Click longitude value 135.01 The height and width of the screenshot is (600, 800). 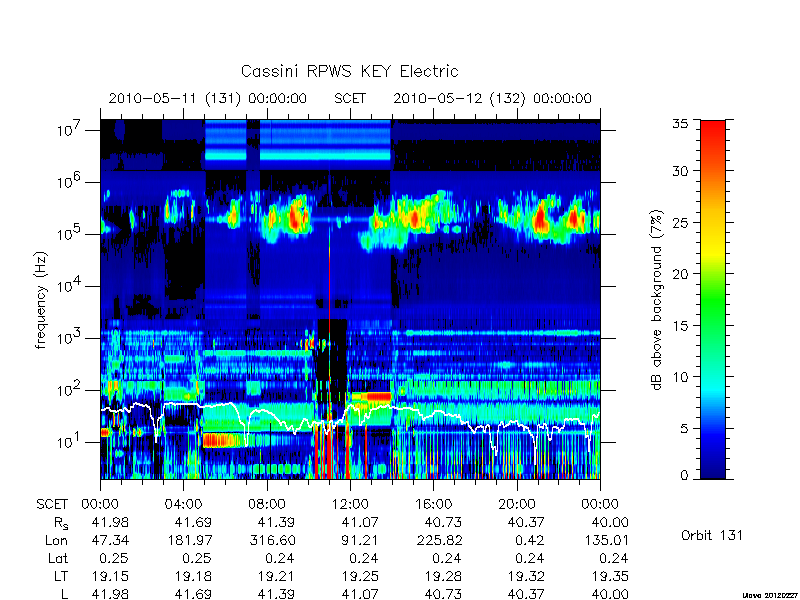click(606, 540)
